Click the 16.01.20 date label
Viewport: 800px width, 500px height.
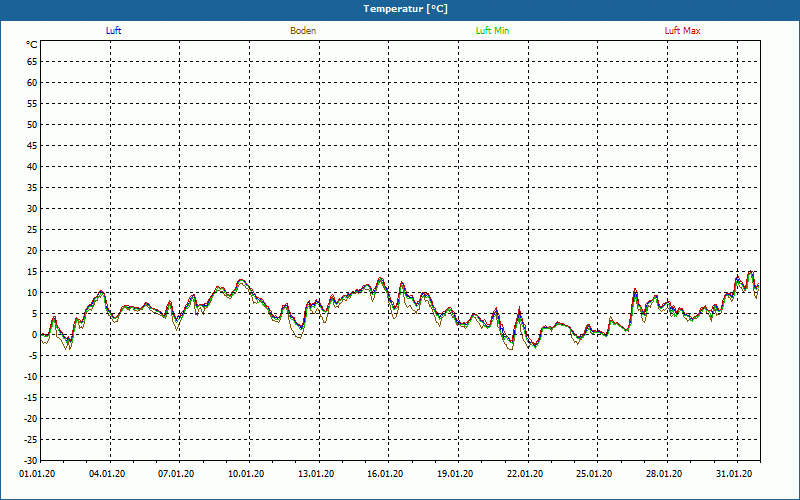click(x=385, y=474)
